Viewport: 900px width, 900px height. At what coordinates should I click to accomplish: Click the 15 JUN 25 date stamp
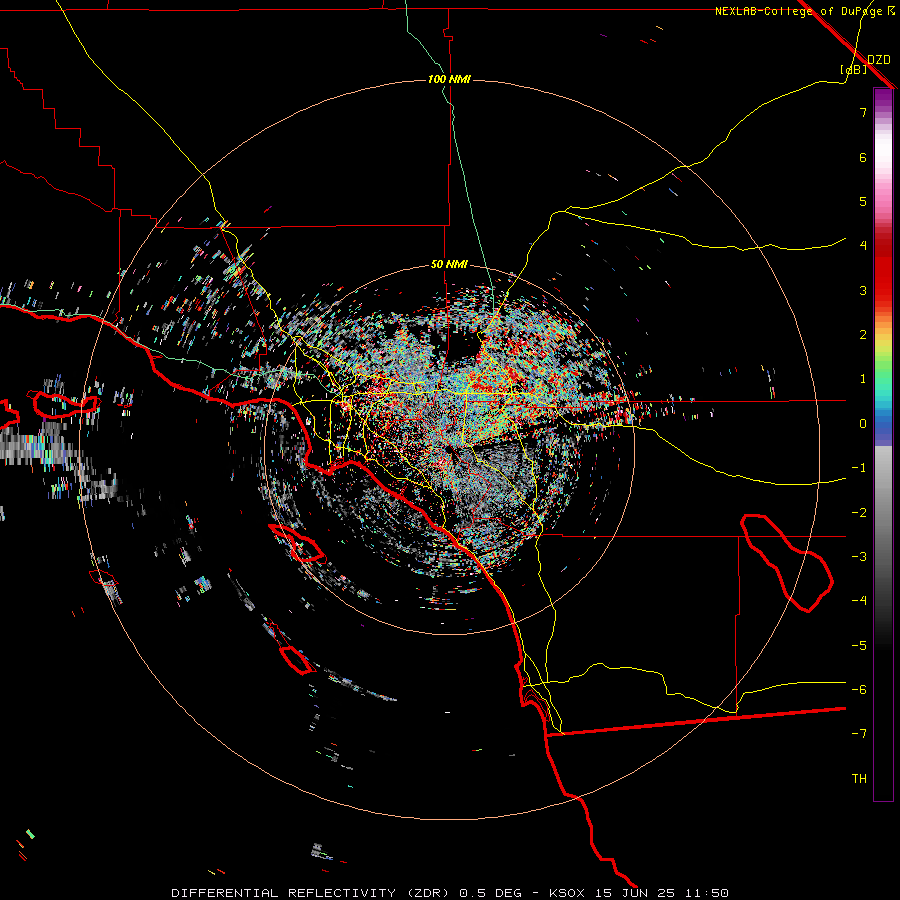click(x=634, y=893)
